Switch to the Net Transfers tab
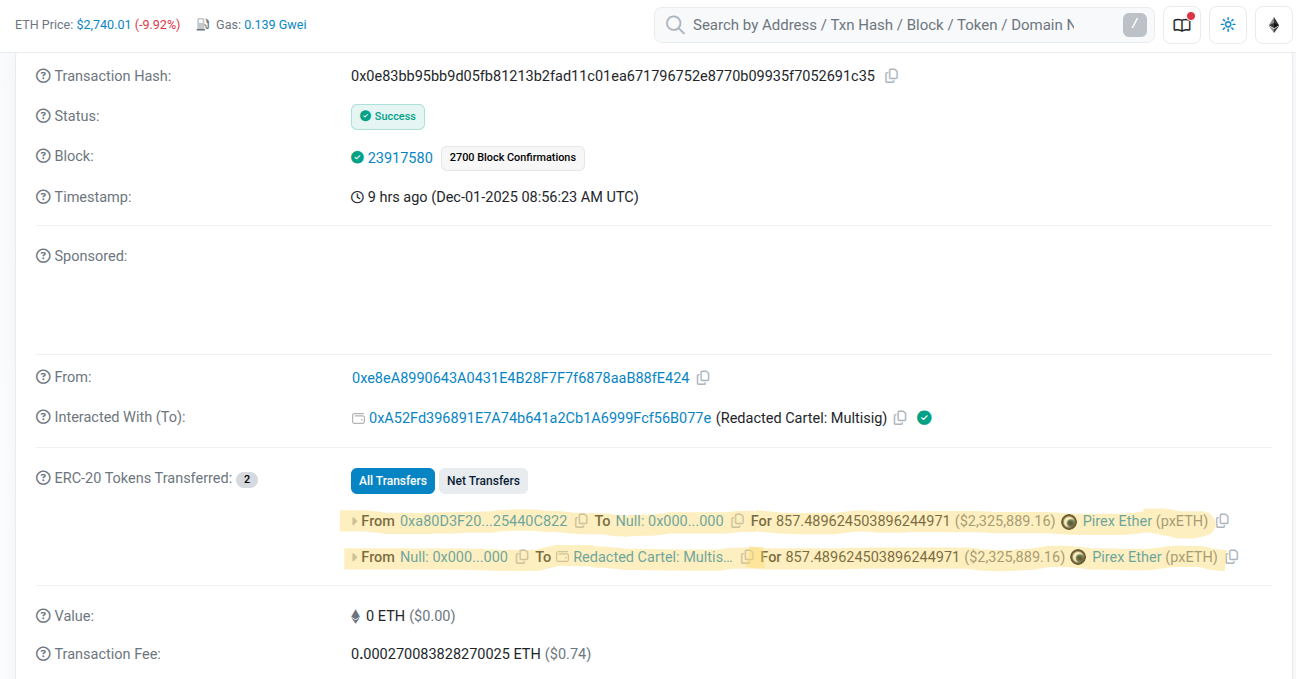The height and width of the screenshot is (679, 1296). click(483, 481)
